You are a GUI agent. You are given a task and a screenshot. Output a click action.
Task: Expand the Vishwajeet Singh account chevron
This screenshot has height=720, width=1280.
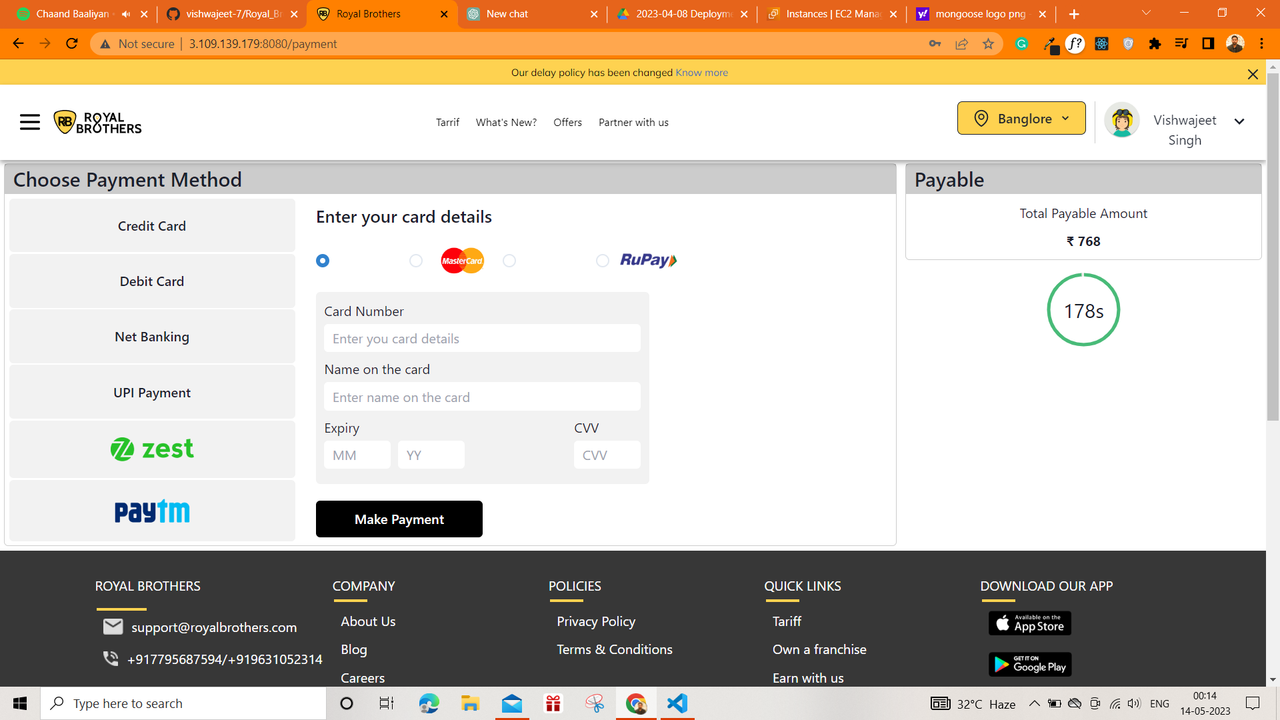(x=1239, y=121)
